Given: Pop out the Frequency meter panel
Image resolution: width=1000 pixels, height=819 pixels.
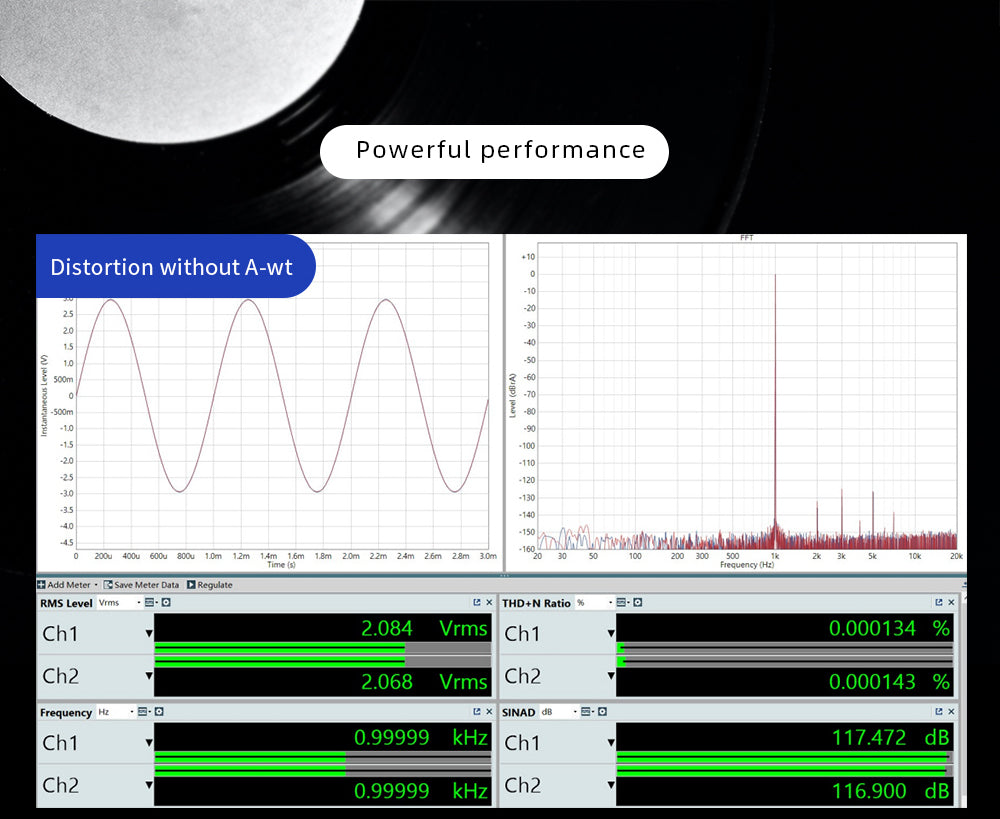Looking at the screenshot, I should (x=477, y=712).
